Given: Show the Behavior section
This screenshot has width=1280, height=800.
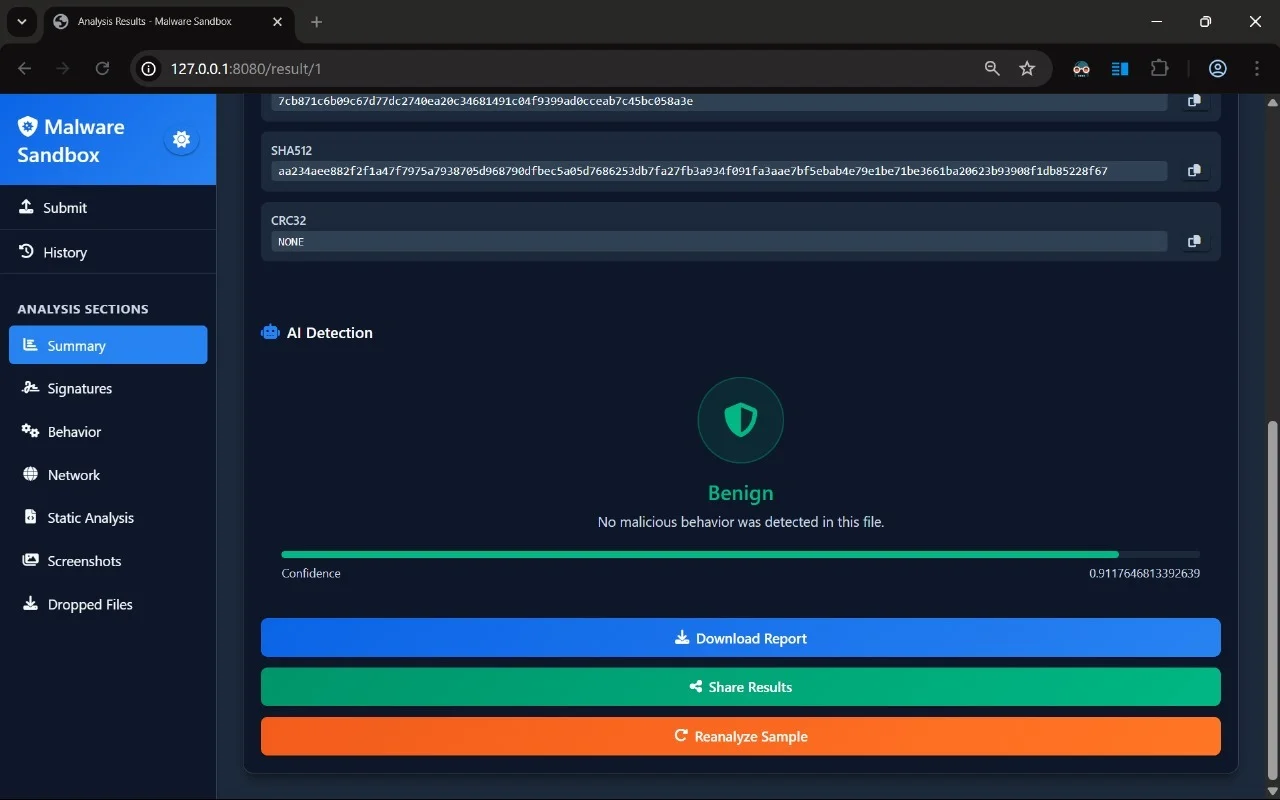Looking at the screenshot, I should pos(108,431).
